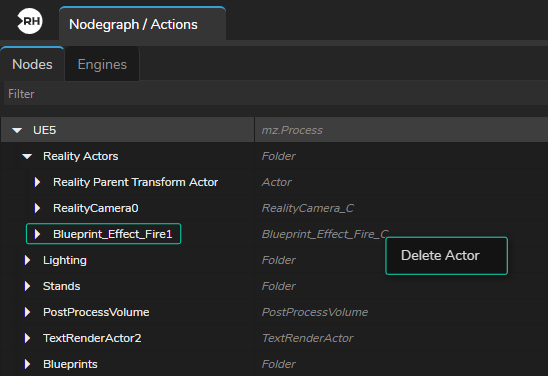Screen dimensions: 548x376
Task: Expand Reality Parent Transform Actor node
Action: click(x=37, y=182)
